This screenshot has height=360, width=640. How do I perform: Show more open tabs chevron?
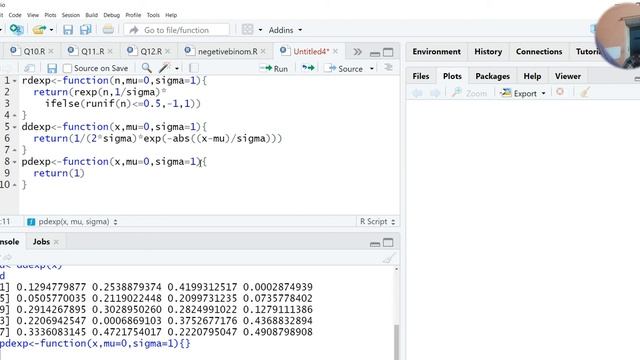click(x=357, y=52)
